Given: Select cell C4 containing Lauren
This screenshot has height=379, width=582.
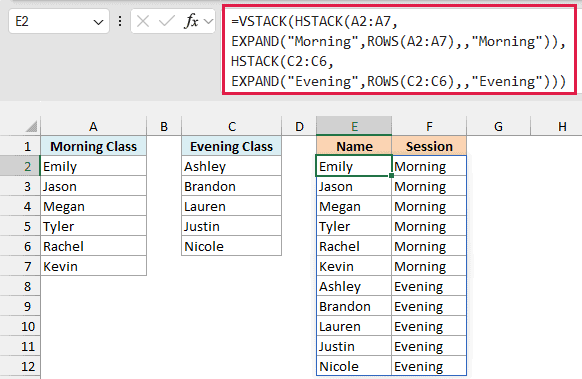Looking at the screenshot, I should click(x=232, y=206).
